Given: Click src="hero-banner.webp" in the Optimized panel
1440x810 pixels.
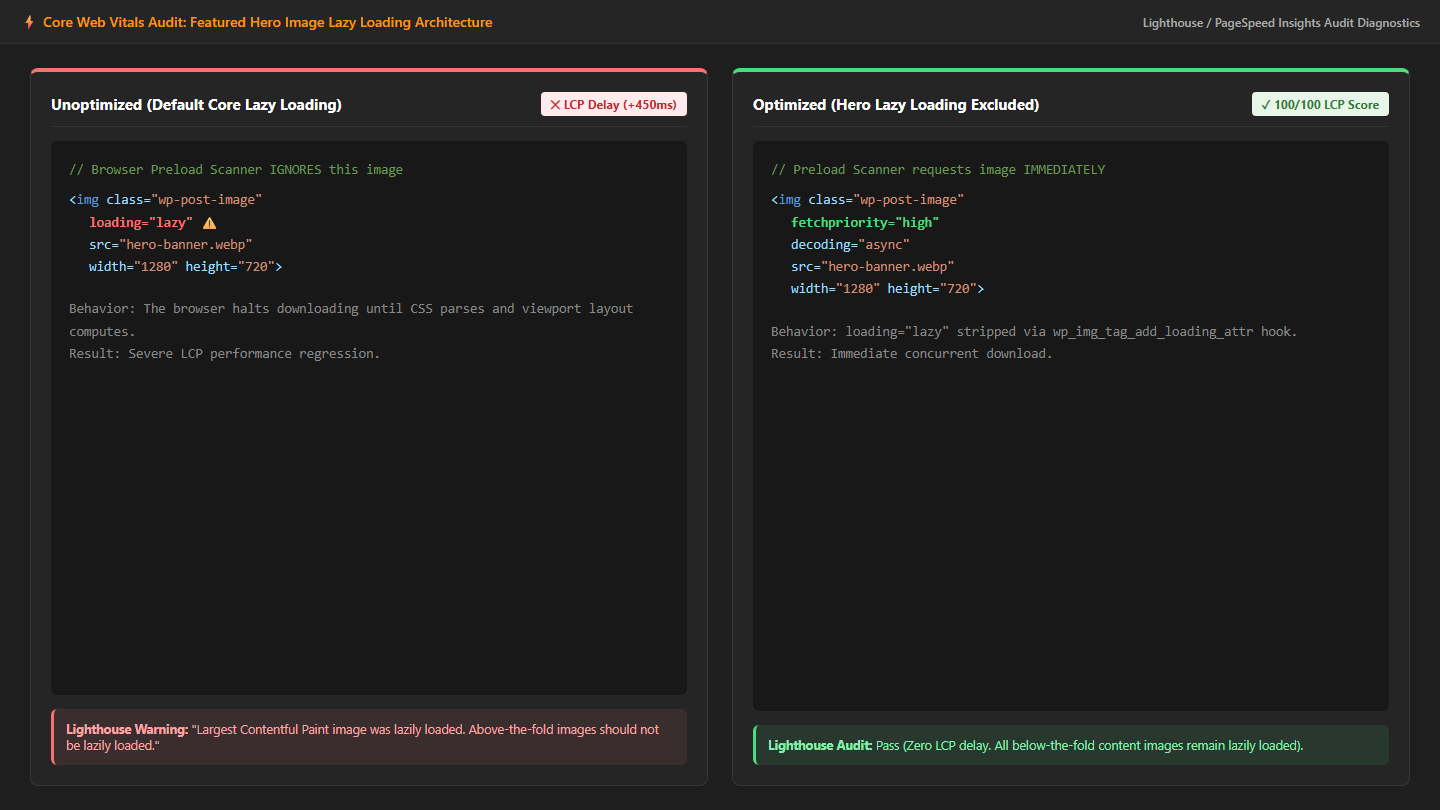Looking at the screenshot, I should (873, 267).
